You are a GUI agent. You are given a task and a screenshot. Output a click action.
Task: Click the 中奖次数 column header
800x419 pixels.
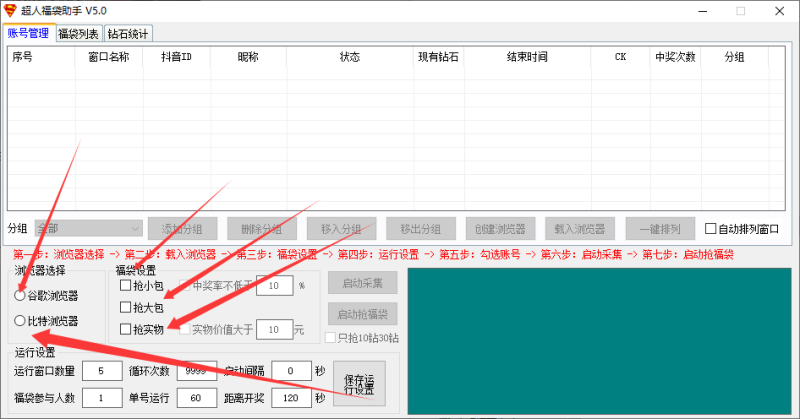[676, 57]
